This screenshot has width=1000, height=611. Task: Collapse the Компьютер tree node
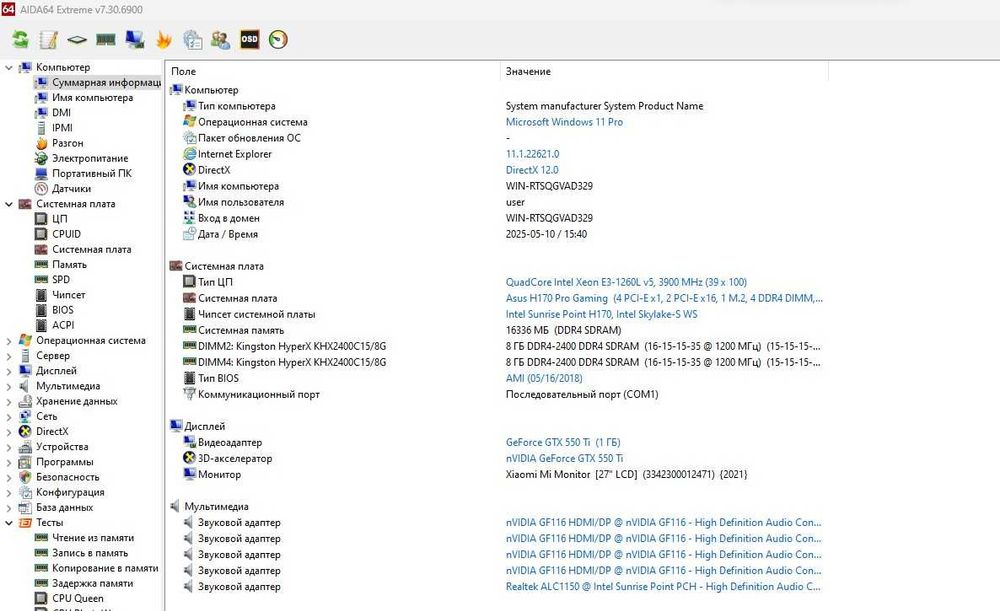[9, 67]
